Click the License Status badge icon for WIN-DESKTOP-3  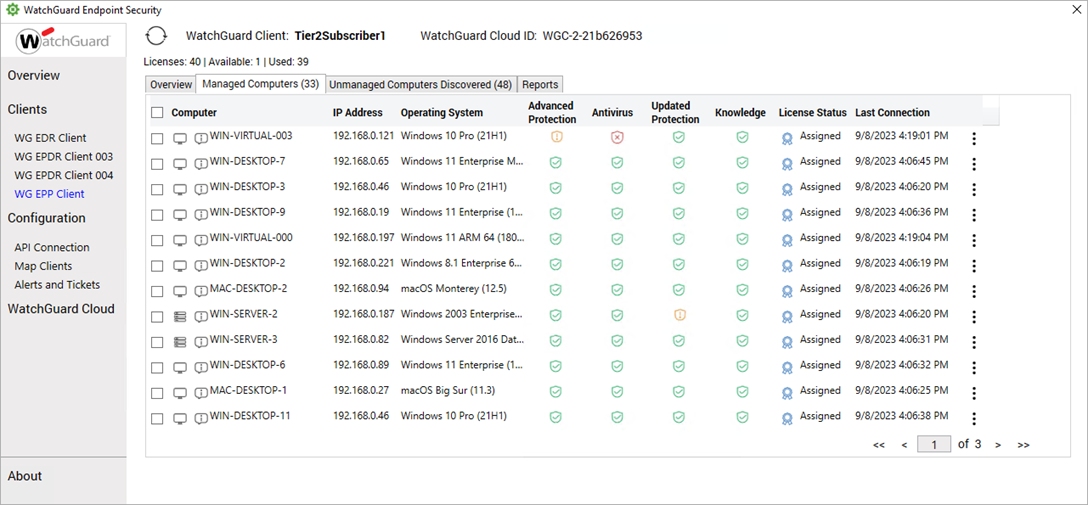(787, 188)
